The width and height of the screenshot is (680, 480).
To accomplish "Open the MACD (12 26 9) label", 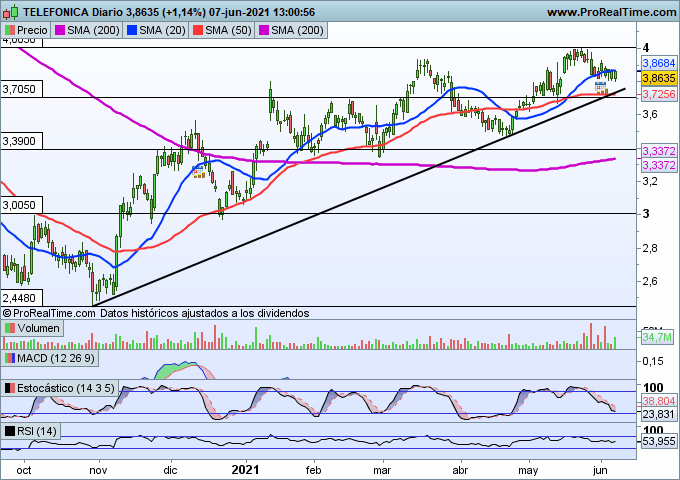I will (50, 358).
